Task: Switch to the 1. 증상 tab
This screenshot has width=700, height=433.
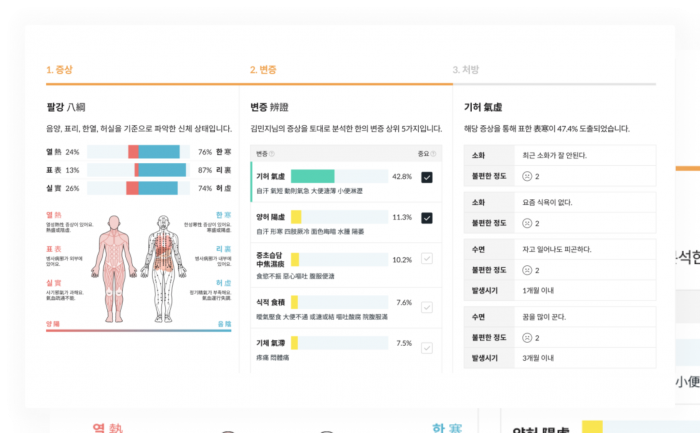Action: click(x=60, y=70)
